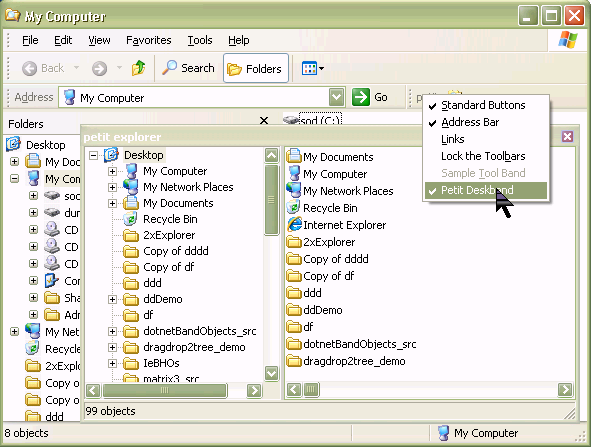
Task: Select Recycle Bin icon in petit tree
Action: click(130, 219)
